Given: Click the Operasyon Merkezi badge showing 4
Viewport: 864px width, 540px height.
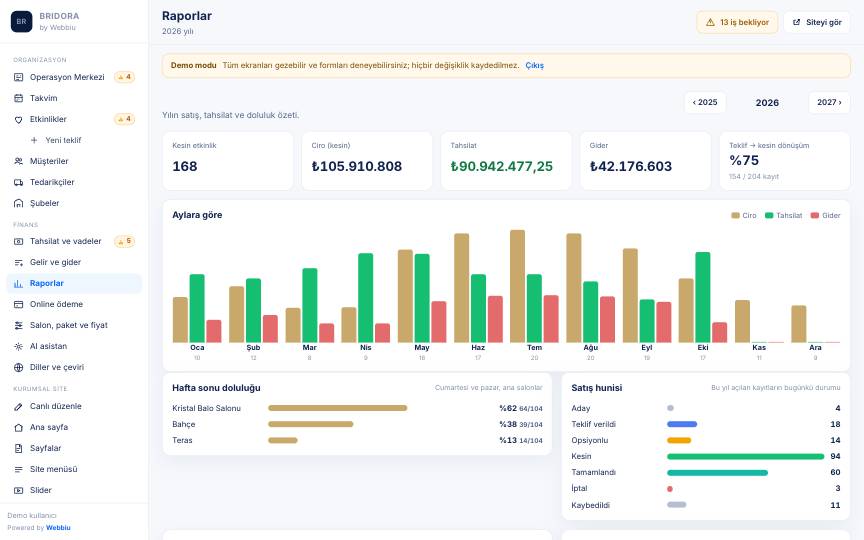Looking at the screenshot, I should click(125, 77).
